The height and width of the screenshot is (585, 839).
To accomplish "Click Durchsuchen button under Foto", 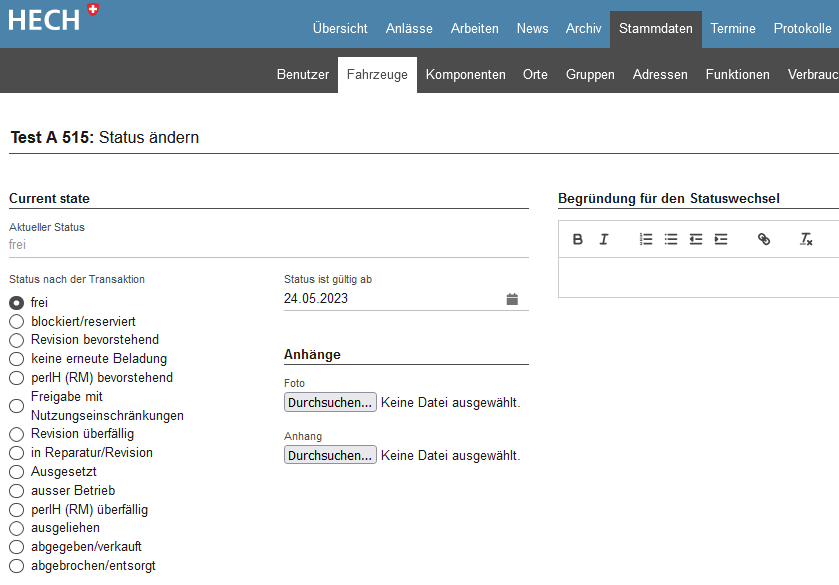I will point(330,402).
